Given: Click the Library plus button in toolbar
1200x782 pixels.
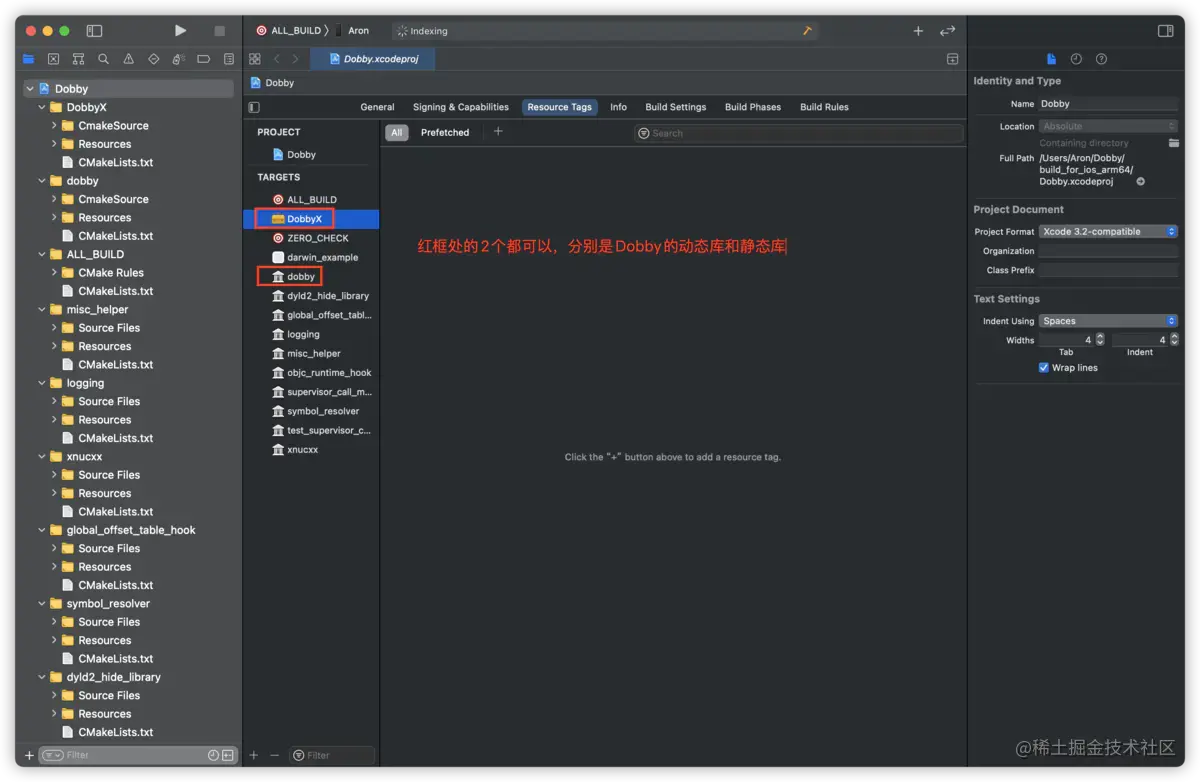Looking at the screenshot, I should tap(918, 31).
